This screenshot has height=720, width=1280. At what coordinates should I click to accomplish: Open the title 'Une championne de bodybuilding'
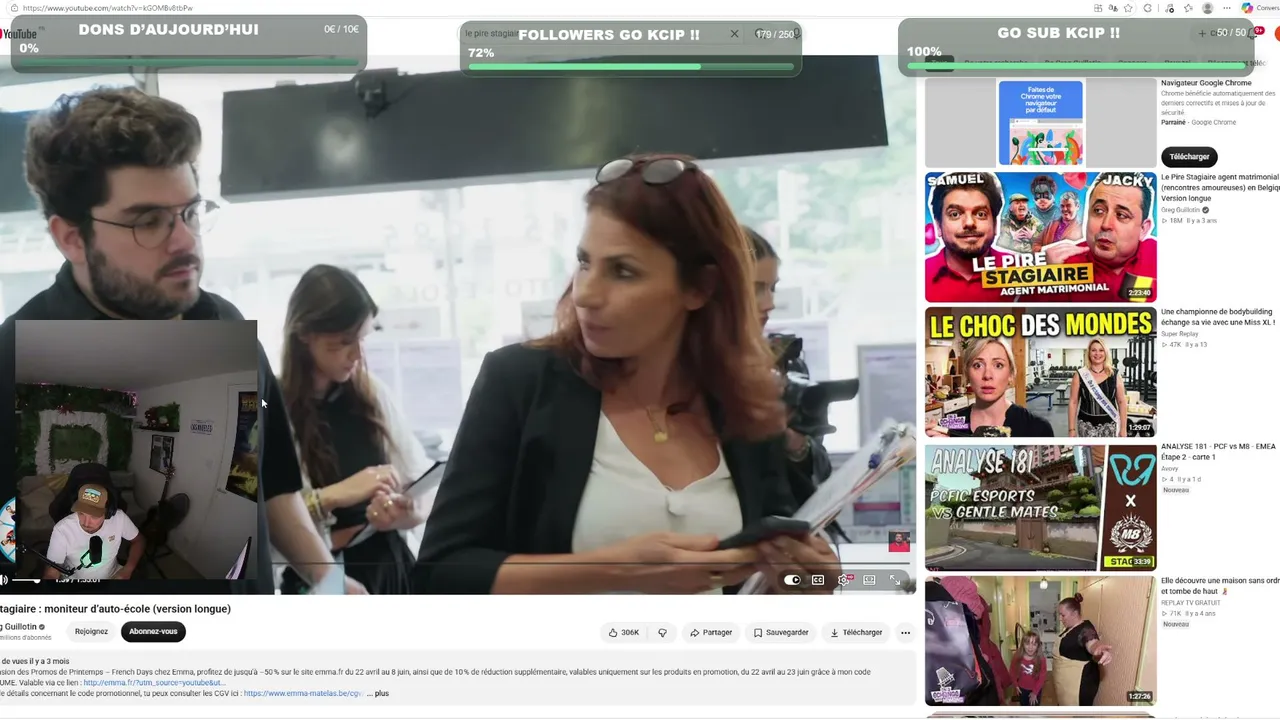coord(1218,317)
